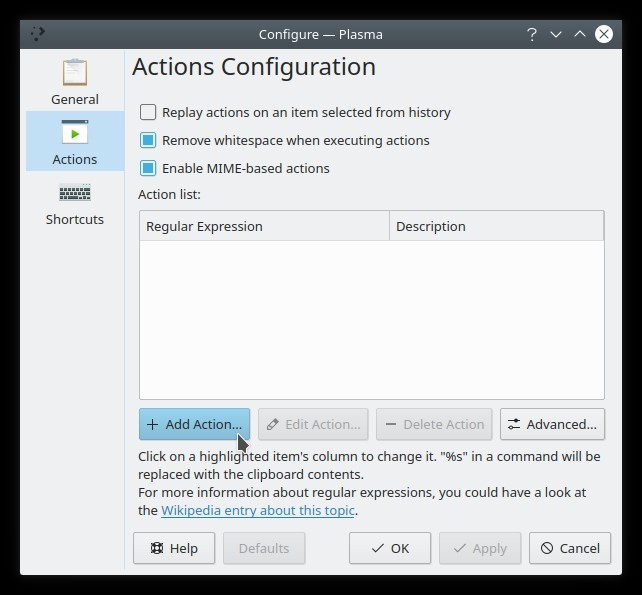This screenshot has height=595, width=642.
Task: Click the title bar minimize chevron icon
Action: pyautogui.click(x=556, y=34)
